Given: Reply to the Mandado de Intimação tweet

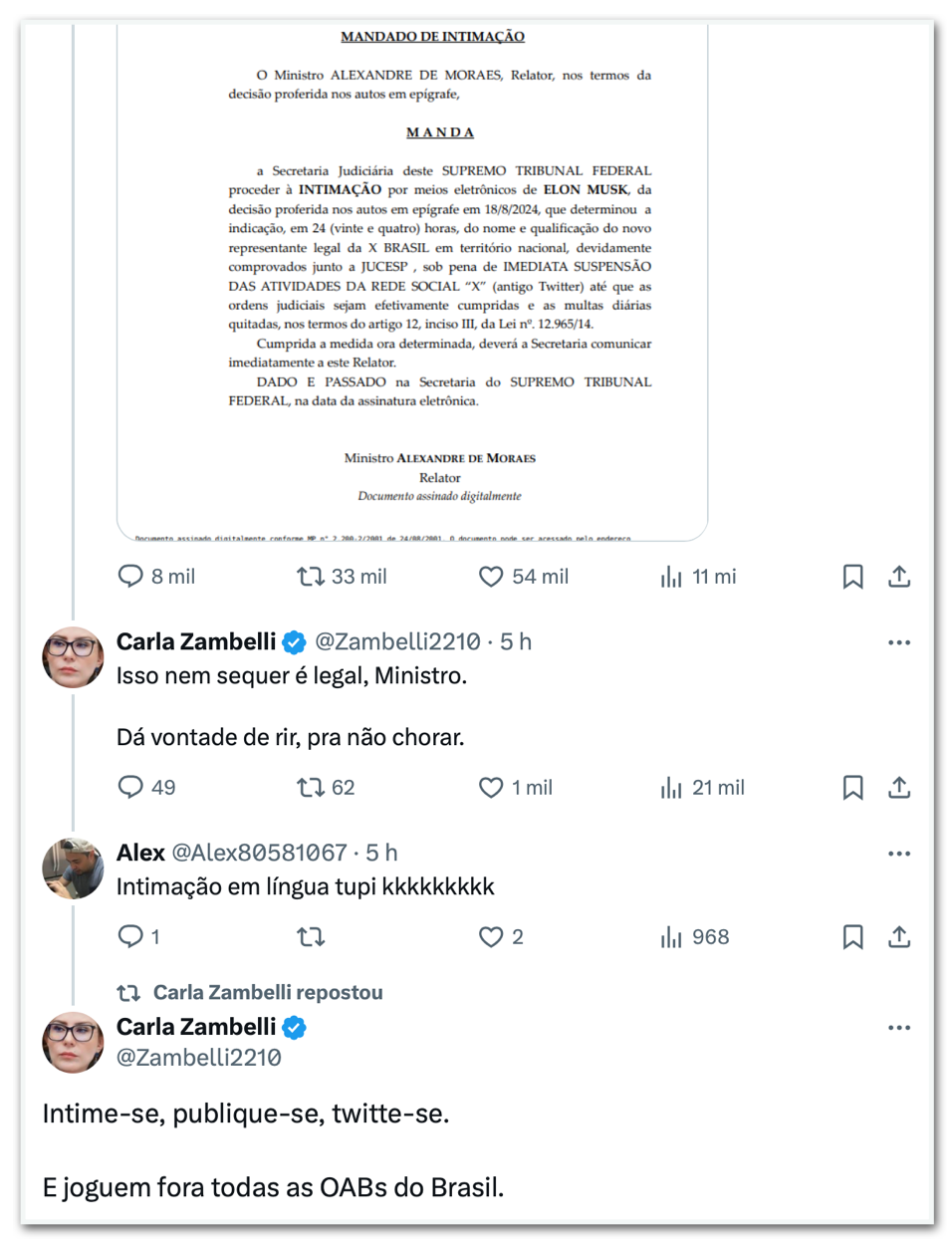Looking at the screenshot, I should pyautogui.click(x=130, y=577).
